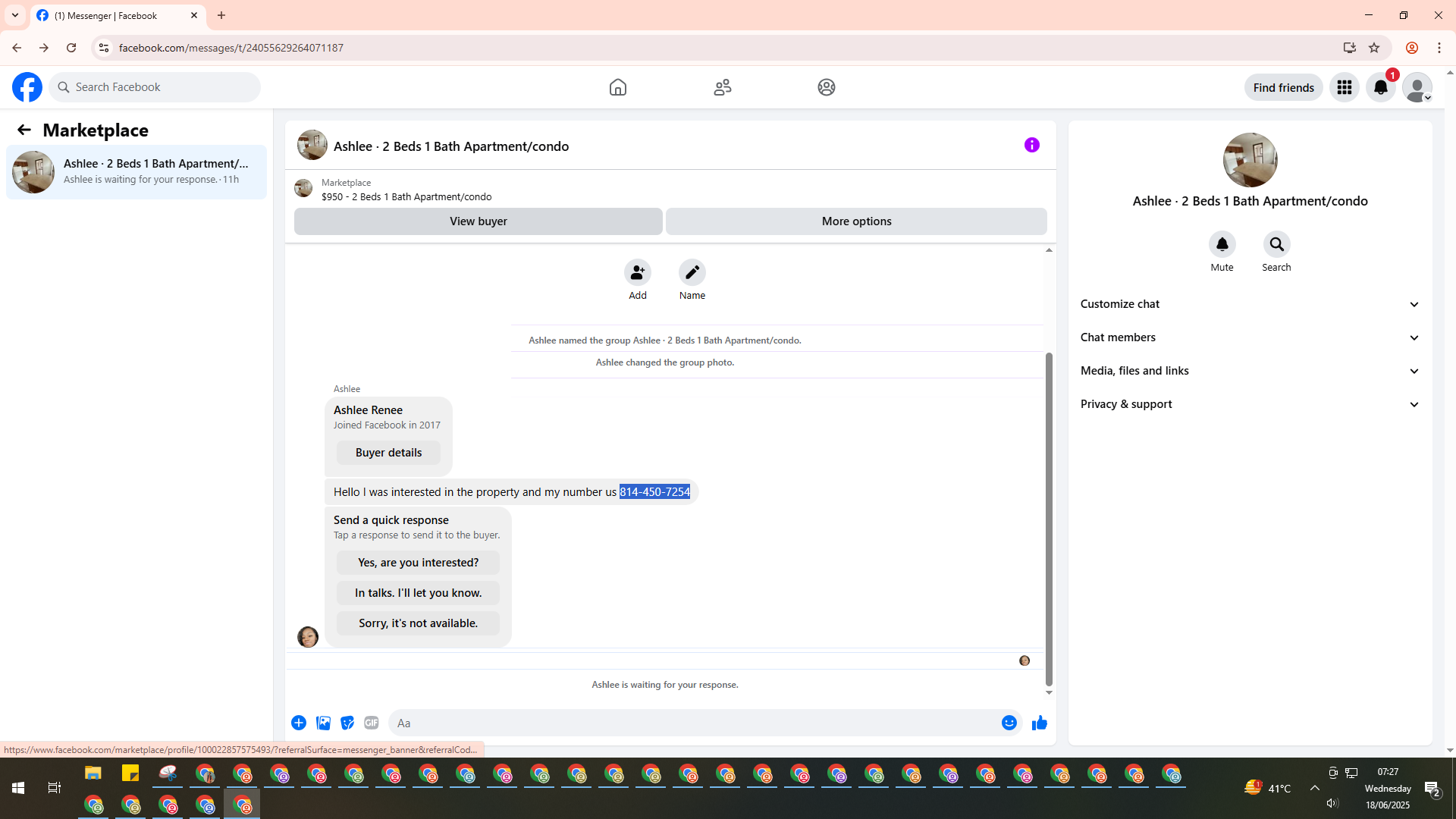Viewport: 1456px width, 819px height.
Task: Open the volume control in system tray
Action: pyautogui.click(x=1332, y=803)
